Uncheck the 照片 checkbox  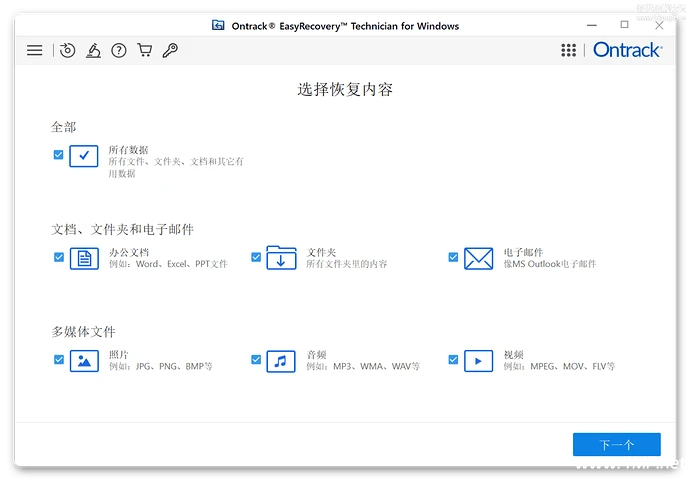click(x=58, y=359)
